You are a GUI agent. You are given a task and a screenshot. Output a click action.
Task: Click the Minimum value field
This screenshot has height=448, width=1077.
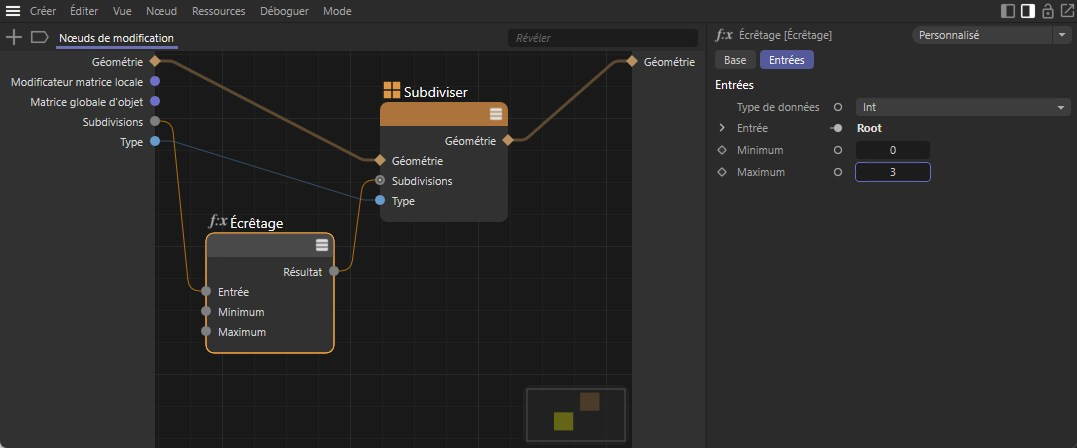(x=892, y=150)
